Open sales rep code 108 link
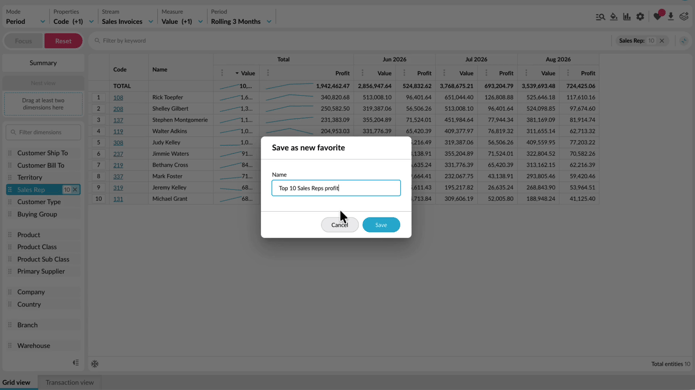 118,98
